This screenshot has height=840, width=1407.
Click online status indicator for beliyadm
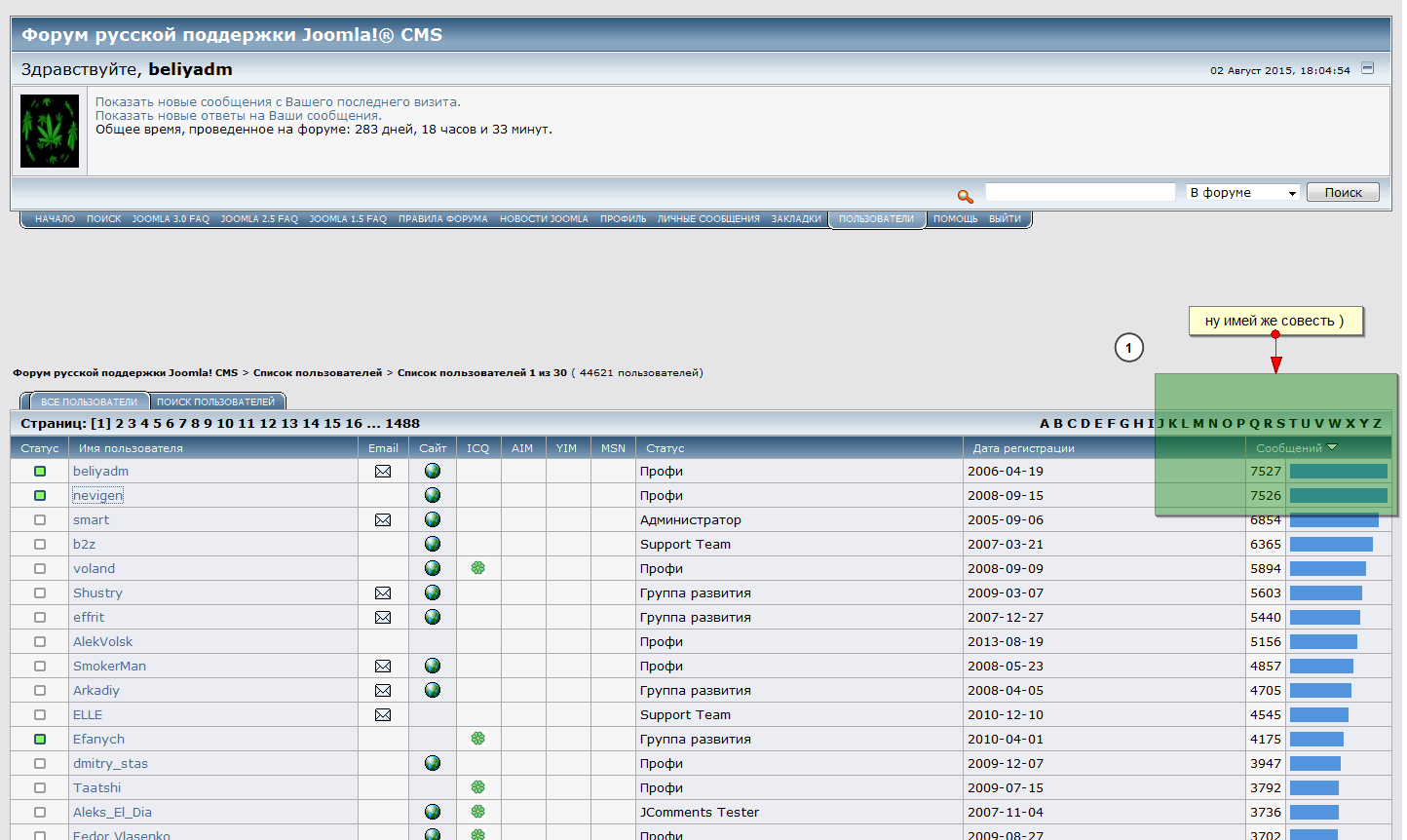40,472
